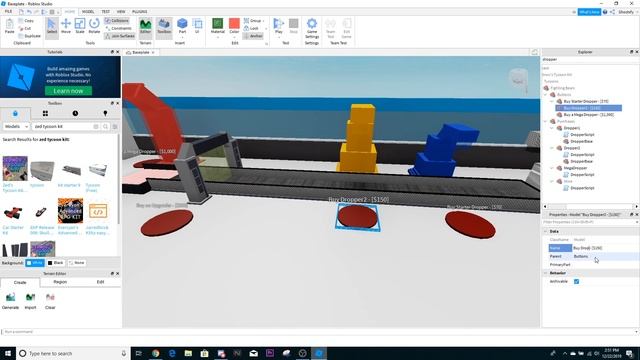This screenshot has height=360, width=640.
Task: Collapse the Dropper2 model node
Action: coord(552,148)
